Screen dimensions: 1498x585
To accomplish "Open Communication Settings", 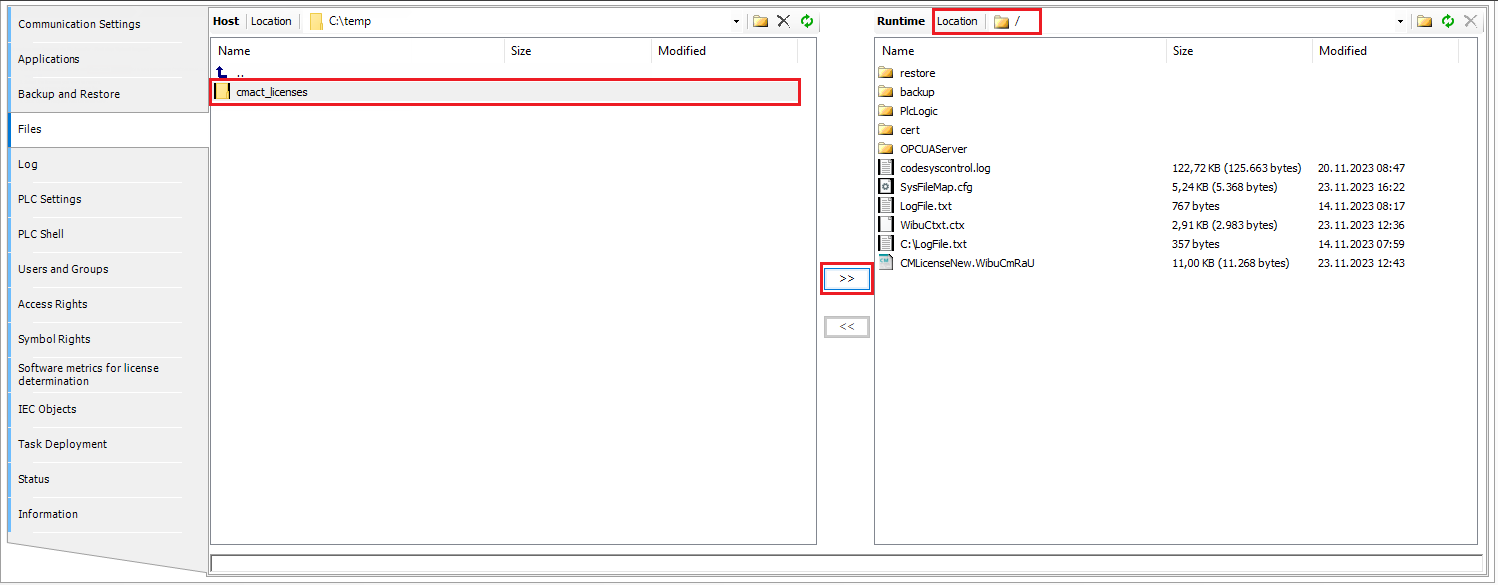I will (x=78, y=23).
